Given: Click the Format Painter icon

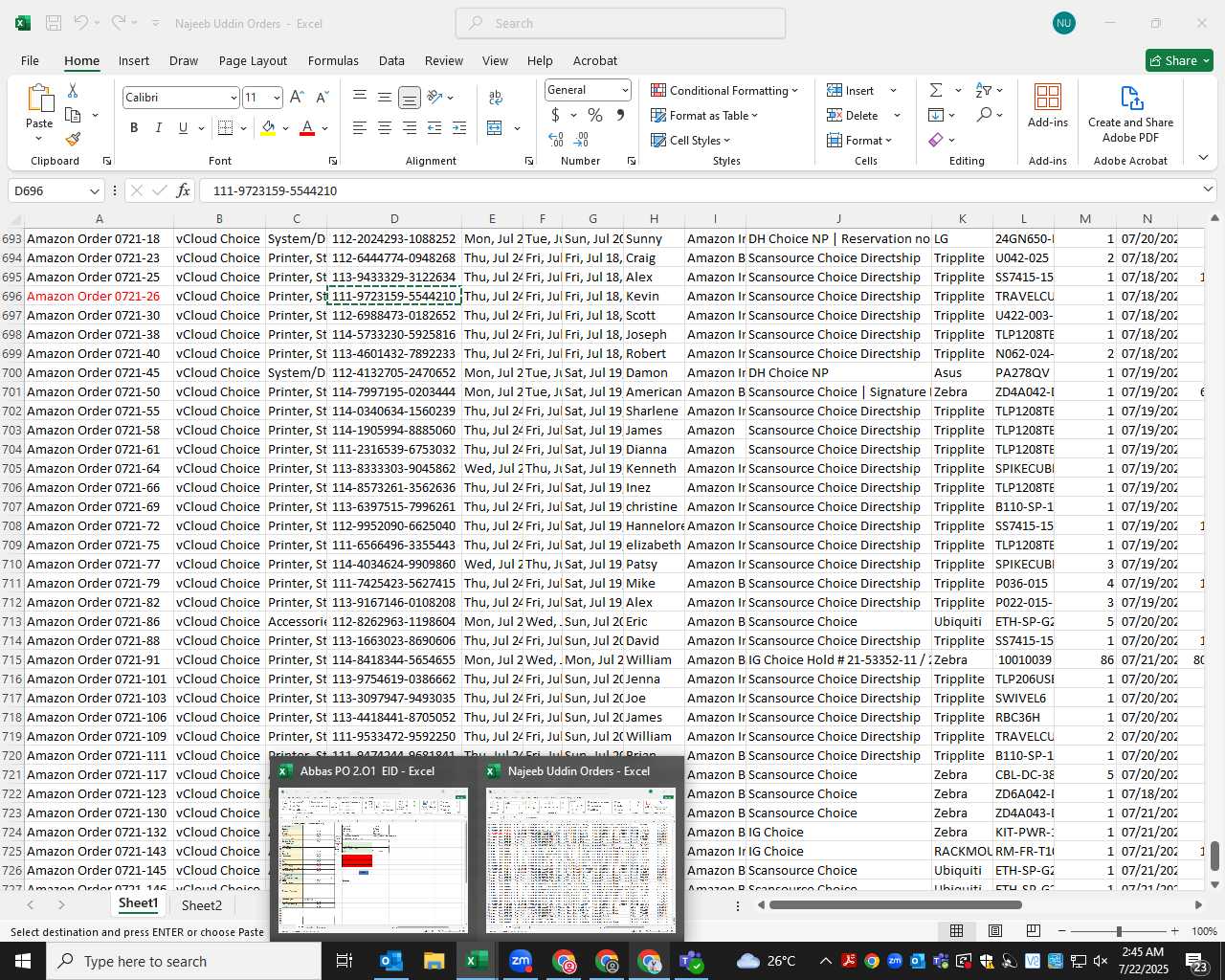Looking at the screenshot, I should tap(73, 139).
